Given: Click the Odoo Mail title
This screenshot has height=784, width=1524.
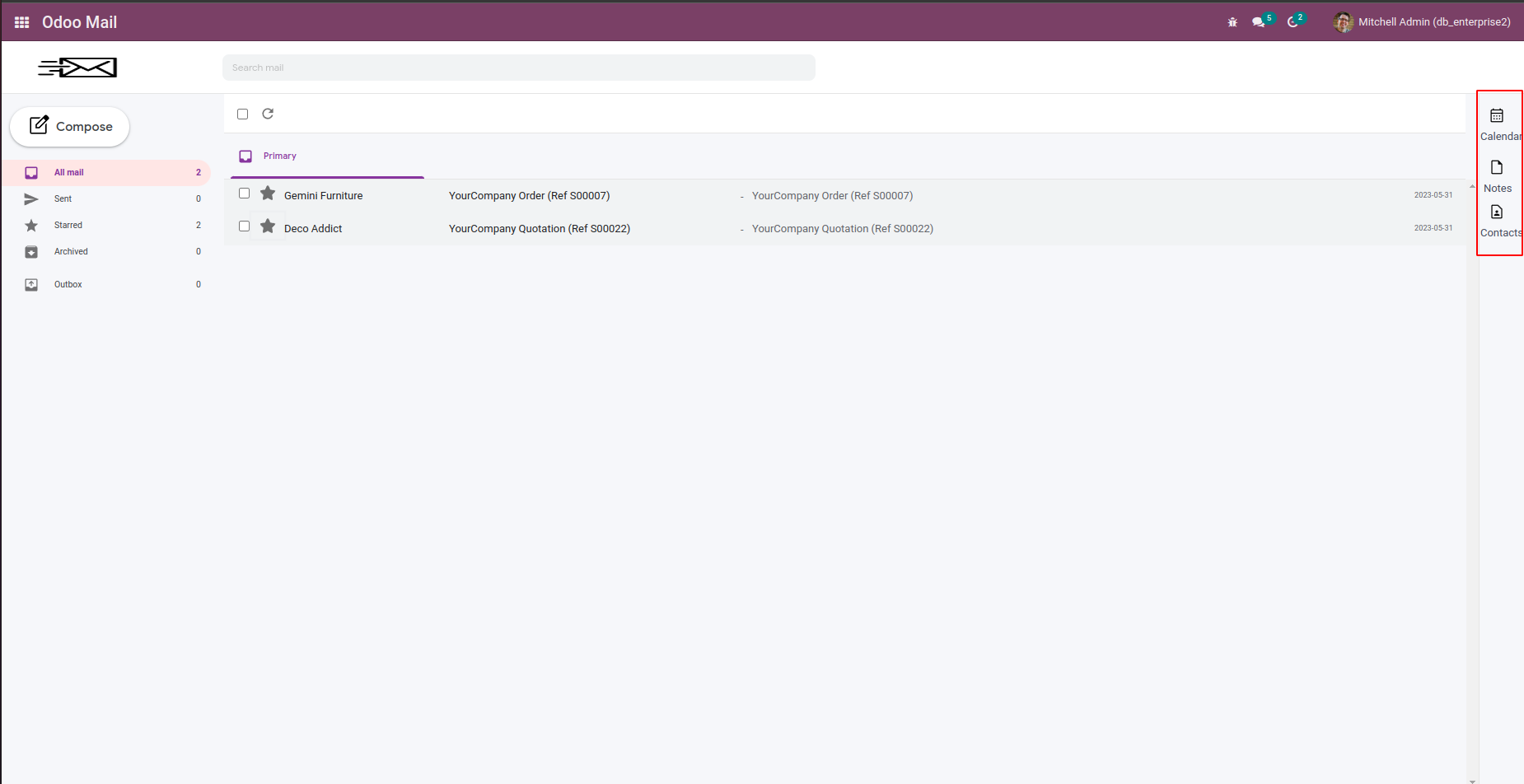Looking at the screenshot, I should click(x=79, y=22).
